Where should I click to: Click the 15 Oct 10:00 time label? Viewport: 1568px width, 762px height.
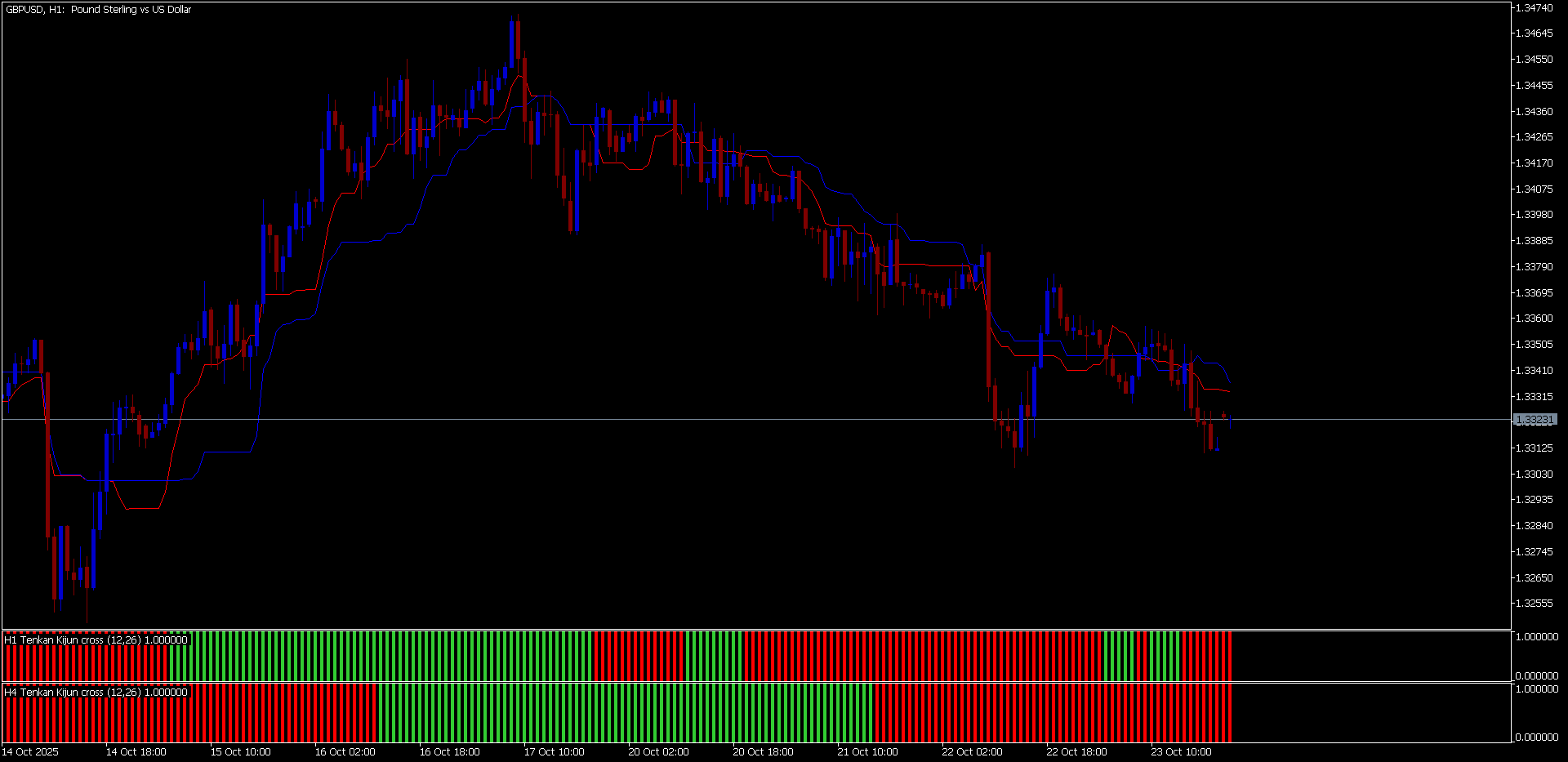pos(241,752)
